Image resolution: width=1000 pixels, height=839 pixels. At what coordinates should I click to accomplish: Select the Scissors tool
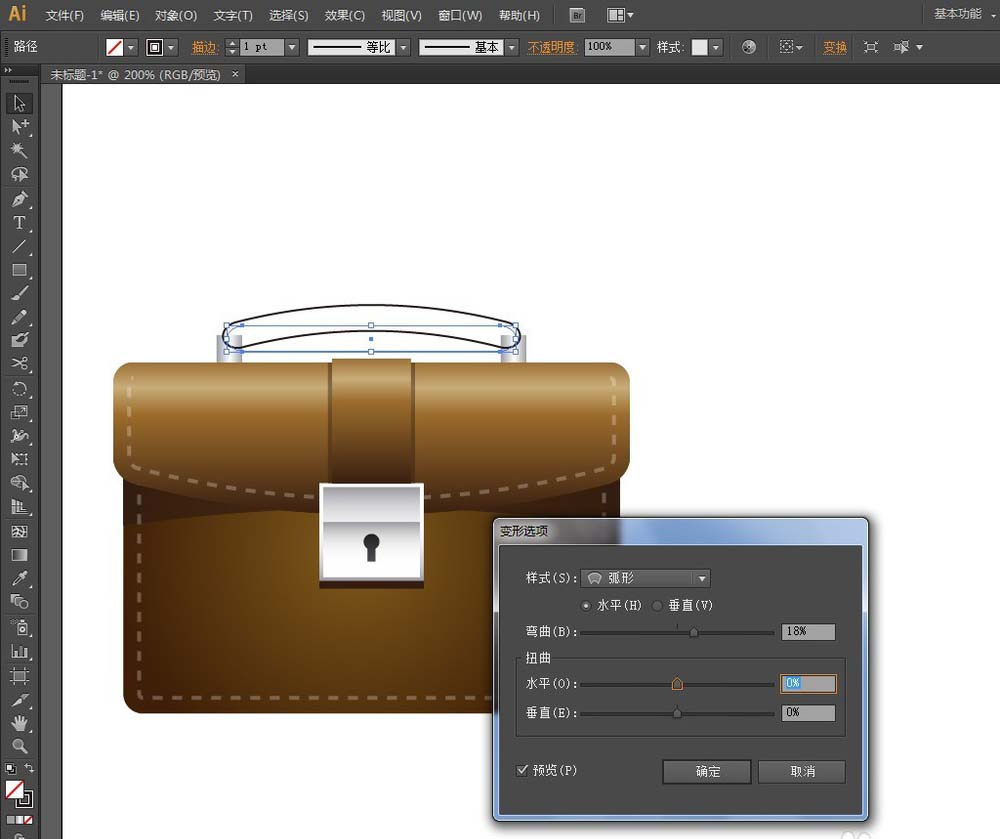coord(19,363)
